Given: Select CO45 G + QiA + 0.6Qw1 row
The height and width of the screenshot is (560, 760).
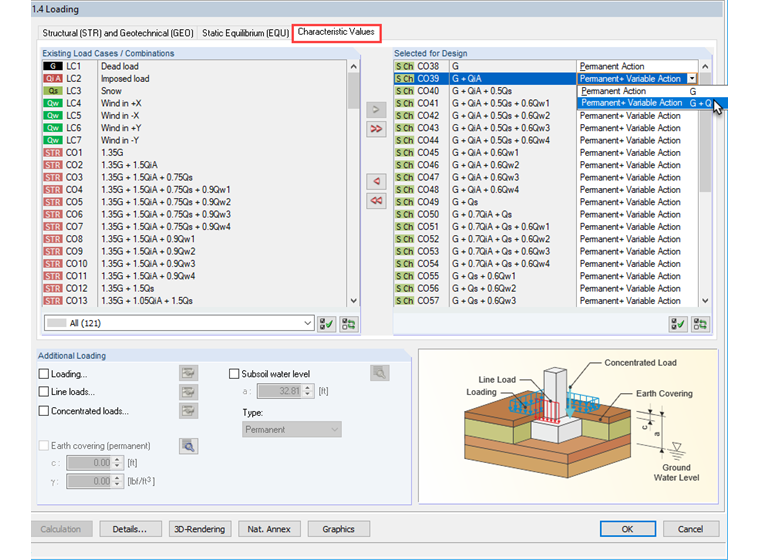Looking at the screenshot, I should [x=546, y=153].
